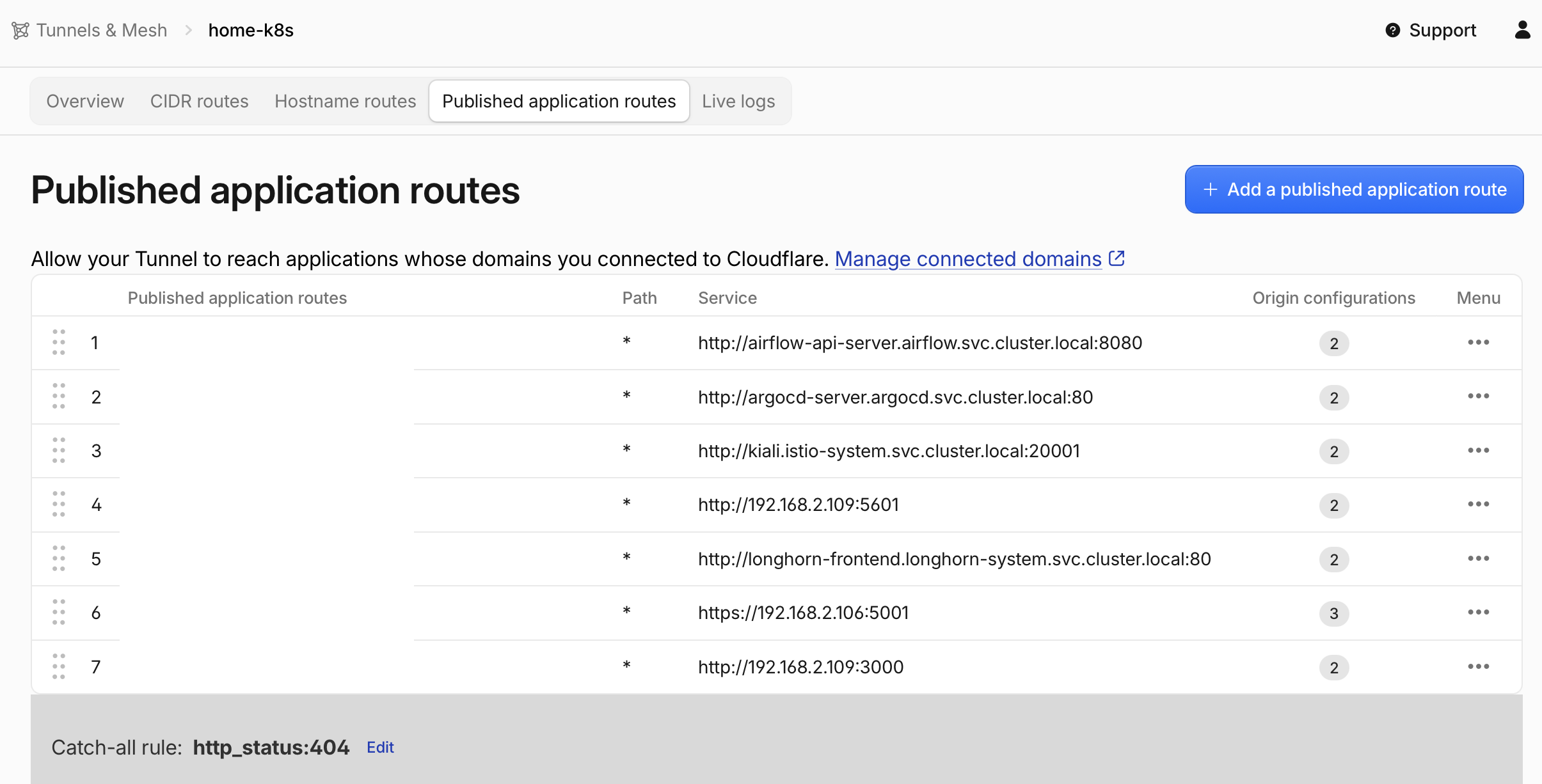Image resolution: width=1542 pixels, height=784 pixels.
Task: Click Add a published application route button
Action: tap(1354, 189)
